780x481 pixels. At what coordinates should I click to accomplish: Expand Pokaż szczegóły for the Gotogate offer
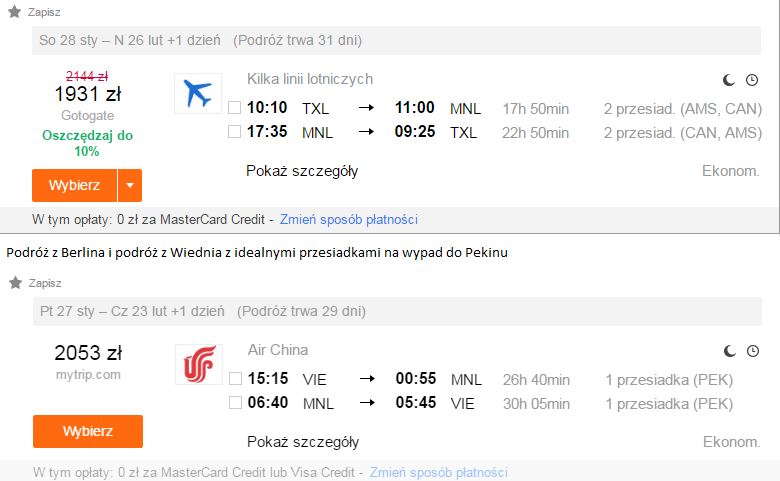click(x=302, y=171)
